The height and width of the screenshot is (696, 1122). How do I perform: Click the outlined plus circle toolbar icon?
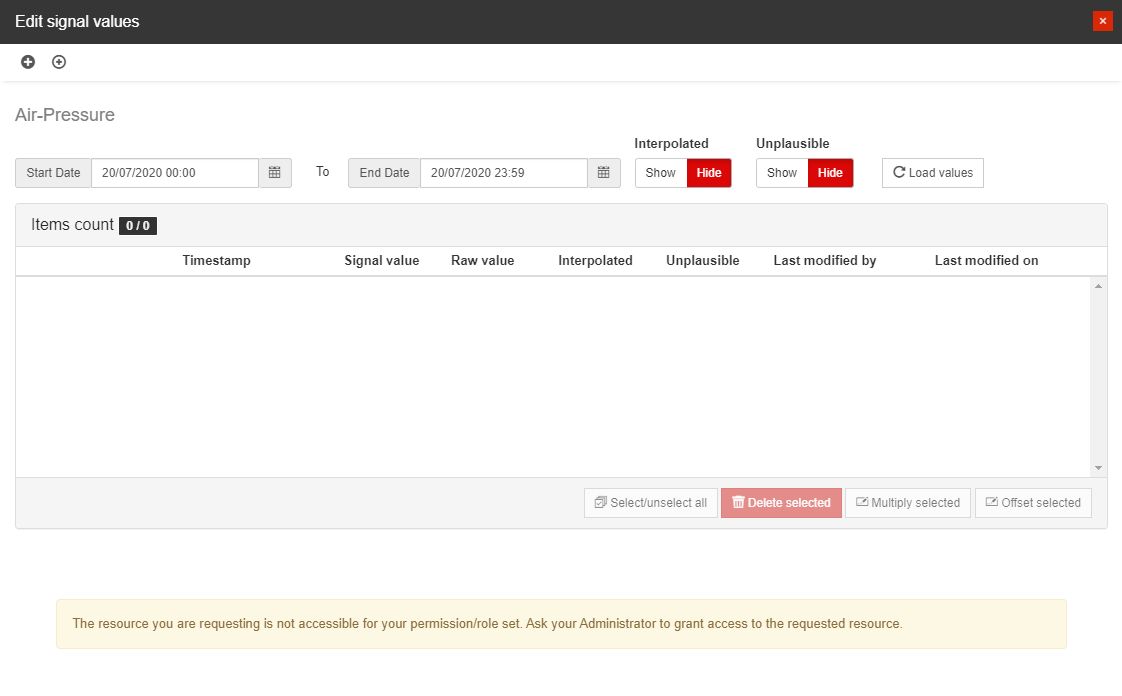[x=59, y=62]
